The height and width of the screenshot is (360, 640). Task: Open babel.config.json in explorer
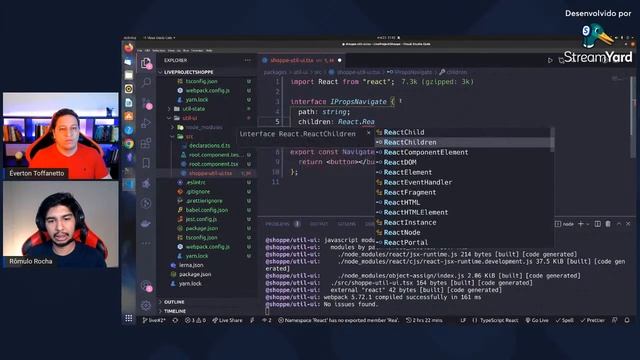pyautogui.click(x=207, y=210)
